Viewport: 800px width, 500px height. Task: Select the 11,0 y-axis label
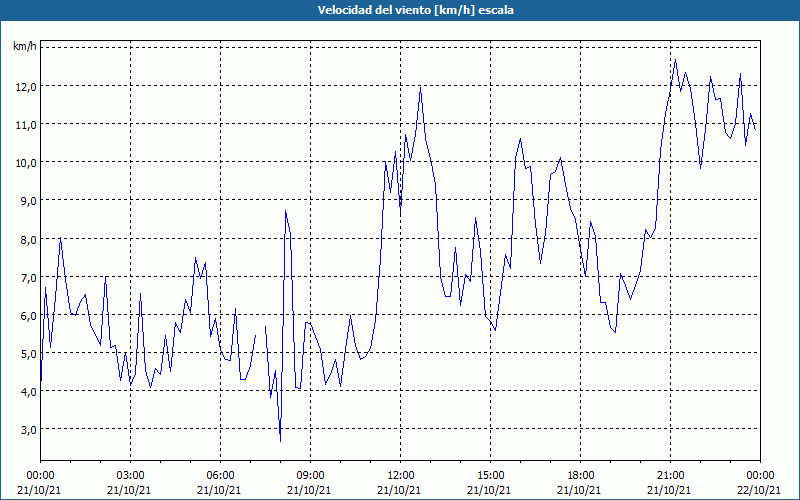(x=26, y=124)
